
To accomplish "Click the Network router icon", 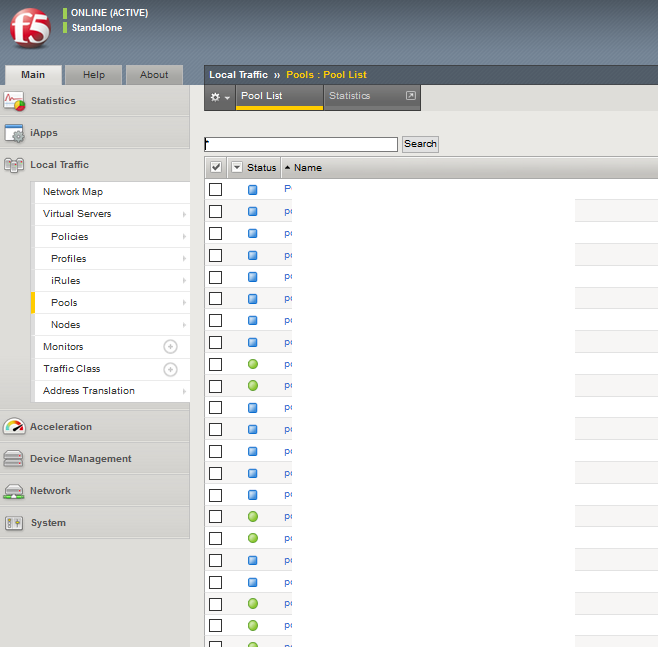I will [14, 491].
